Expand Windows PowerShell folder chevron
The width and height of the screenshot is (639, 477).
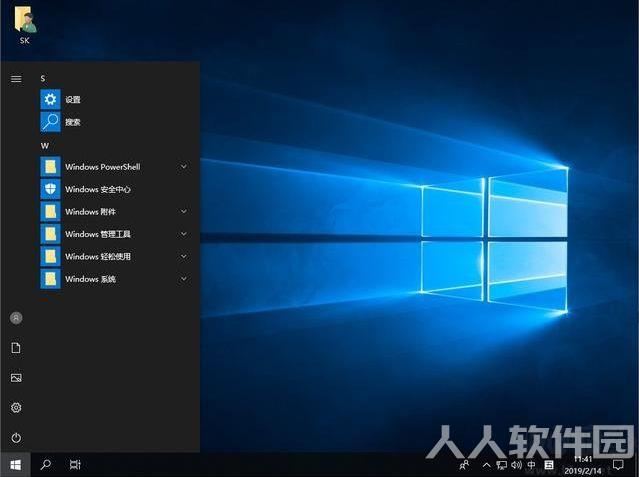pos(184,166)
